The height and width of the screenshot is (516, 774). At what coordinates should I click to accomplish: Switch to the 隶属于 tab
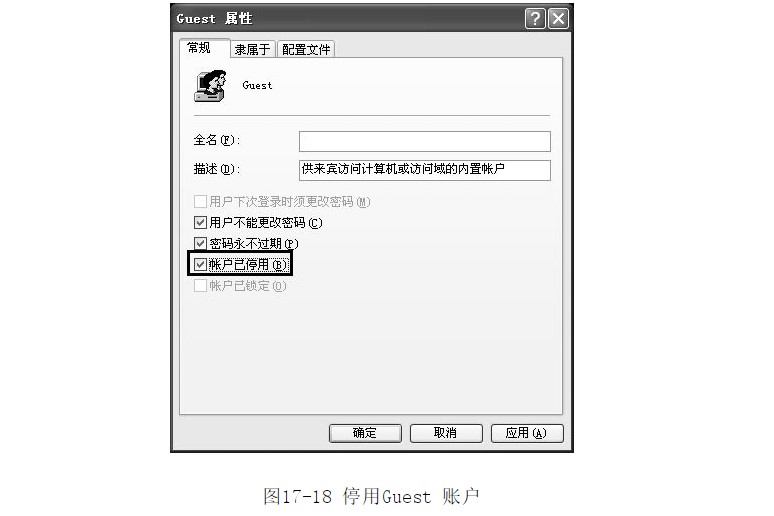[252, 49]
